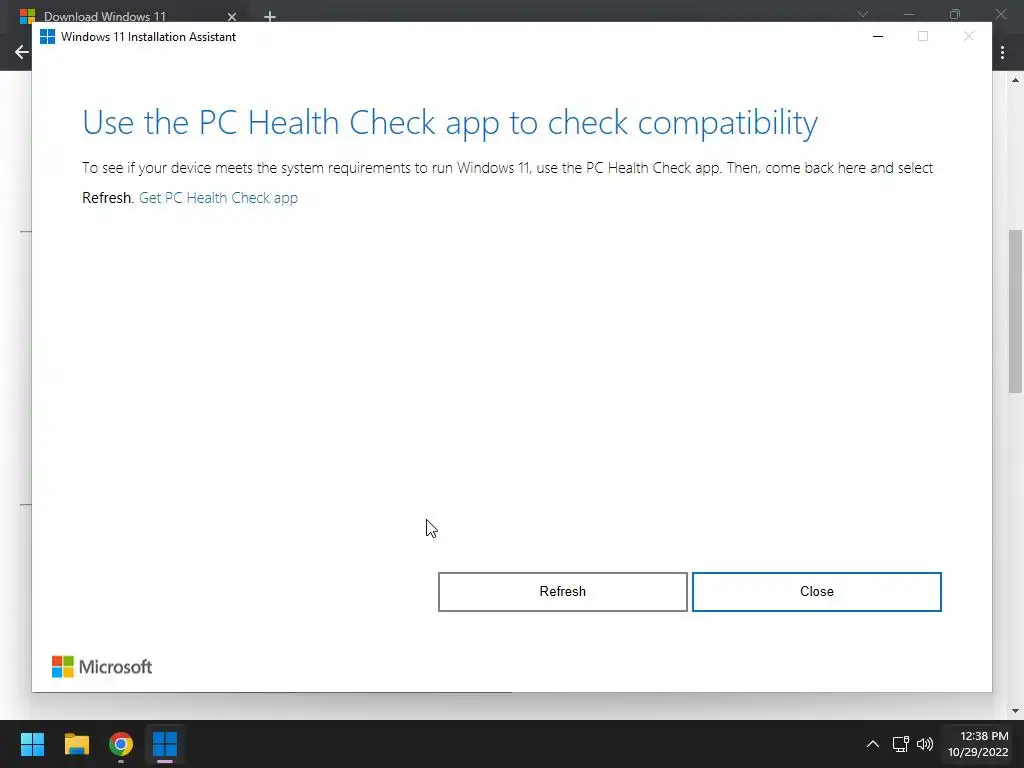Viewport: 1024px width, 768px height.
Task: Open Chrome's tab search chevron
Action: (863, 14)
